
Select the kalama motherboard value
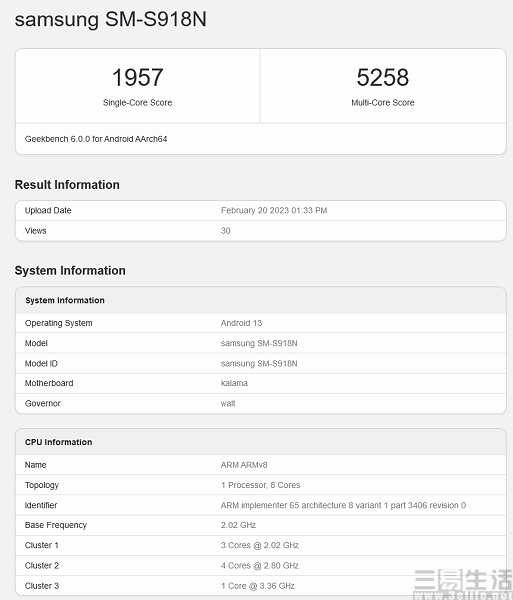(x=234, y=383)
